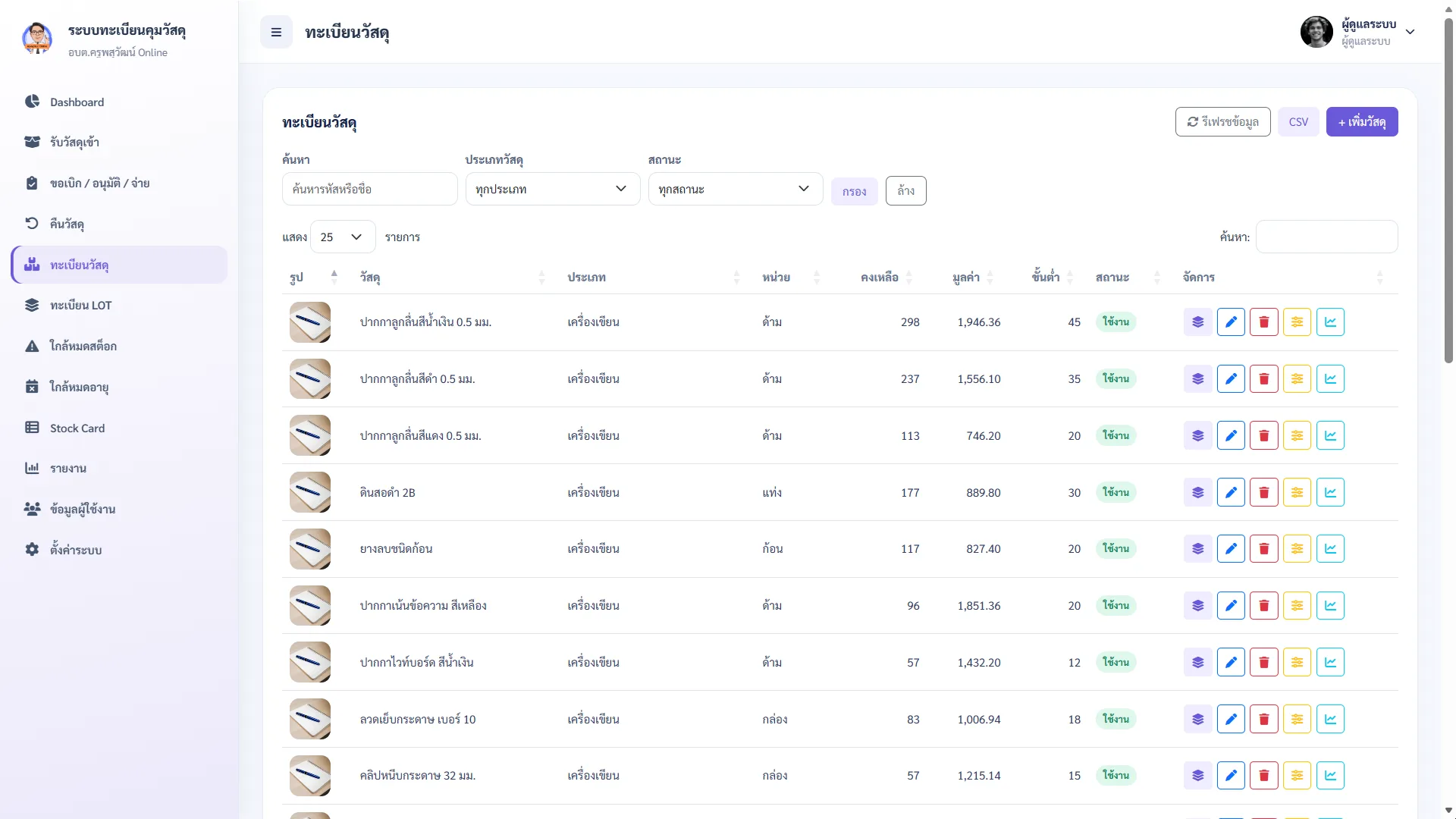Open ทะเบียน LOT in sidebar
The width and height of the screenshot is (1456, 819).
[119, 305]
